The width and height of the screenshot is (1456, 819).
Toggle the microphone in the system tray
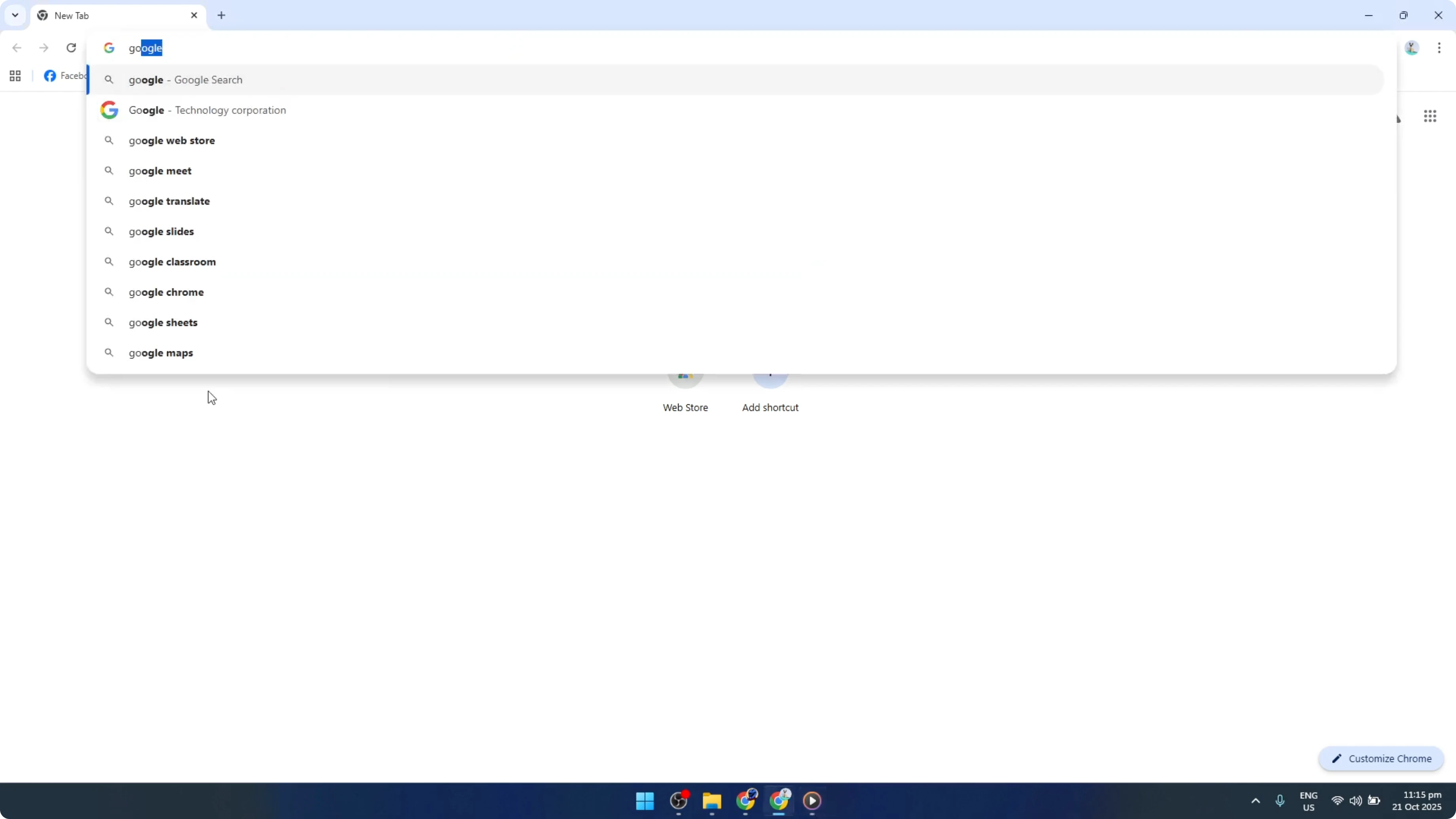coord(1280,801)
